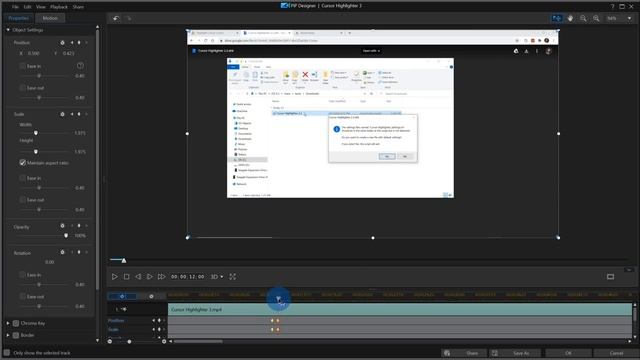Click the Undo arrow icon
Screen dimensions: 640x360
(116, 18)
